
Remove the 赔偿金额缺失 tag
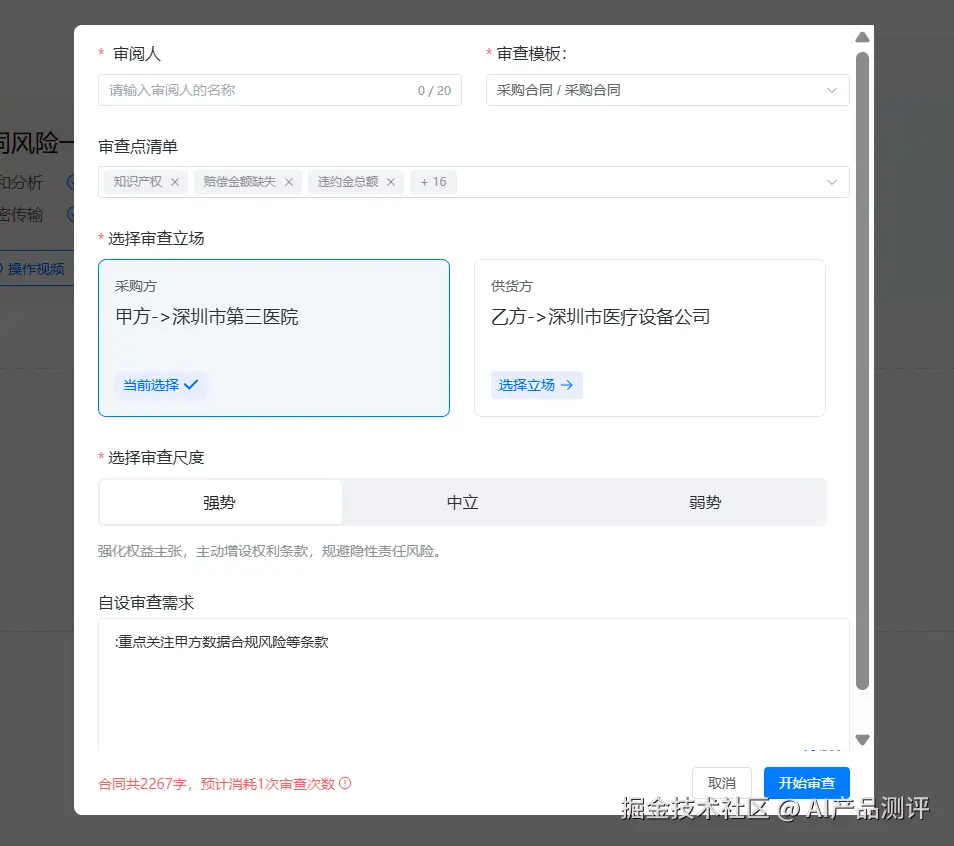tap(289, 182)
